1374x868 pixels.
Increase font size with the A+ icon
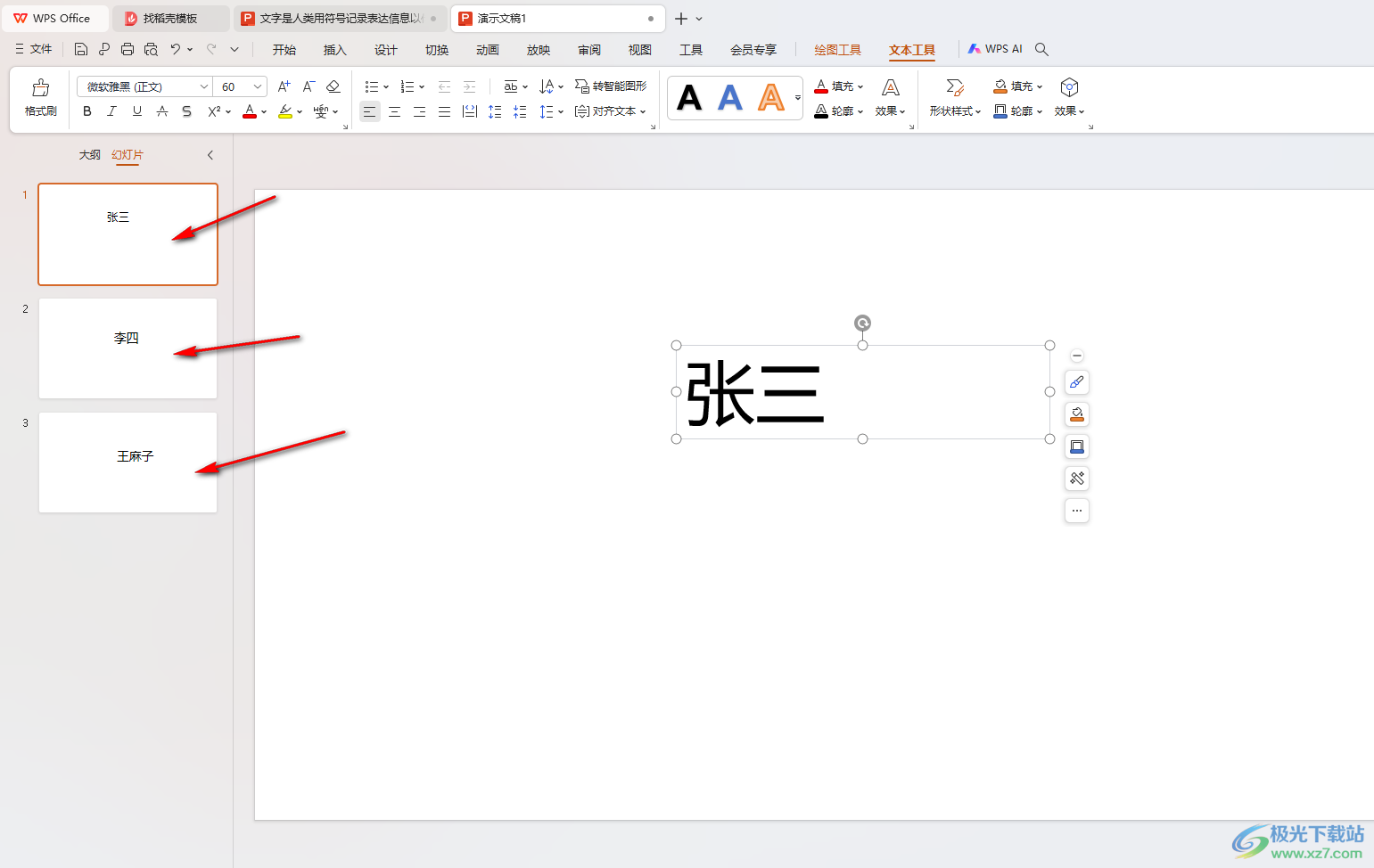coord(284,86)
